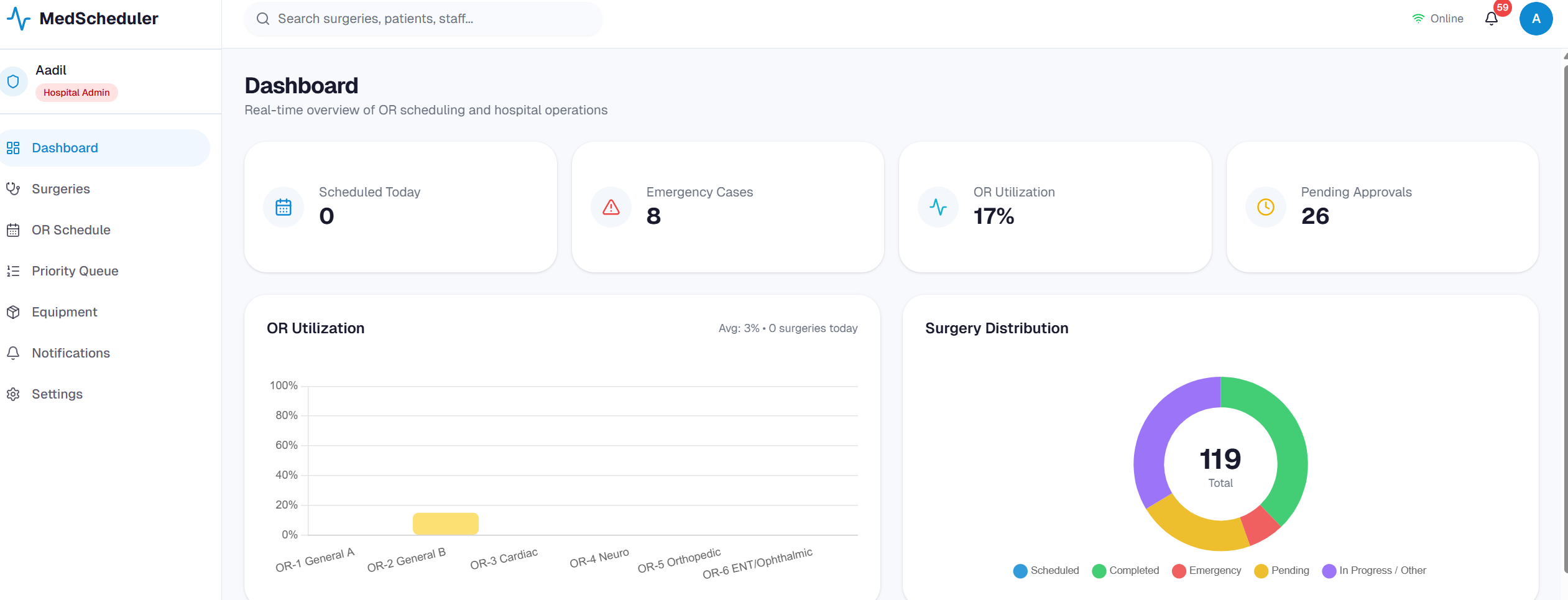Click the search magnifier icon
The height and width of the screenshot is (600, 1568).
tap(264, 18)
